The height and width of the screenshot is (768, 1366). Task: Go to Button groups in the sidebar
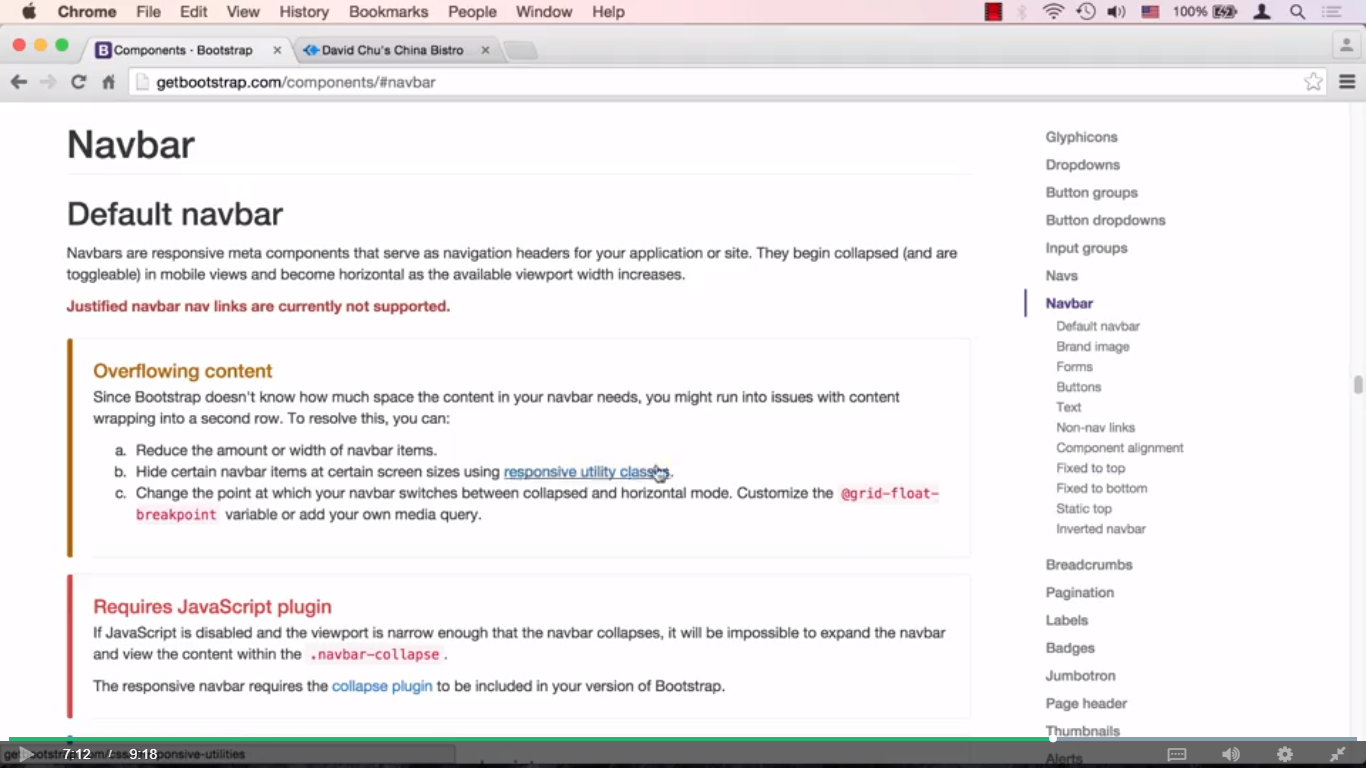(x=1092, y=193)
